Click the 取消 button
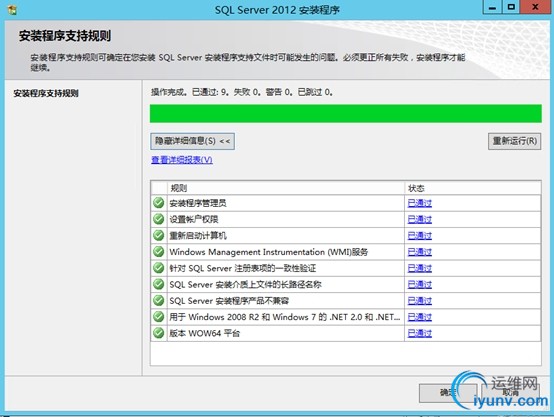 point(511,392)
